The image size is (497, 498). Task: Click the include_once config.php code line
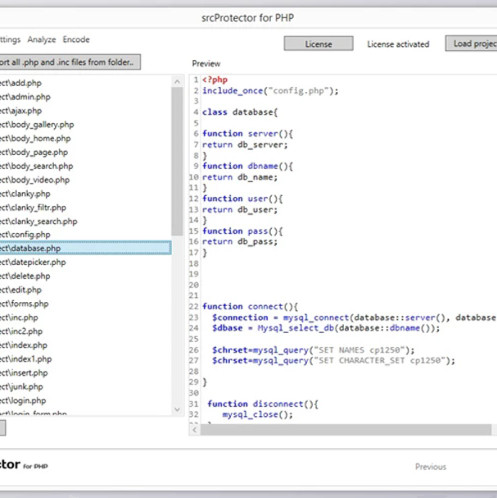tap(270, 91)
